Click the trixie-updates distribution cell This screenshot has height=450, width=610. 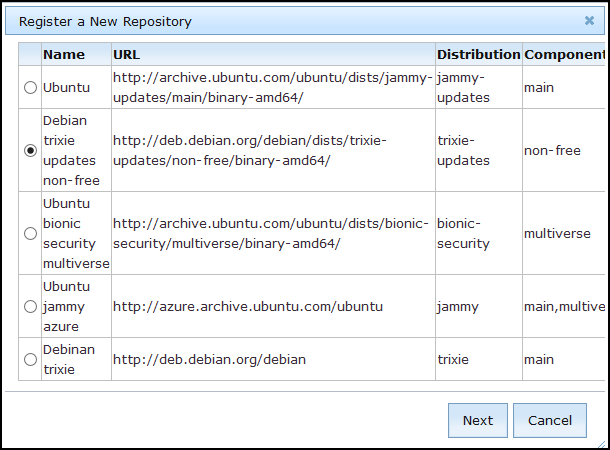(479, 151)
